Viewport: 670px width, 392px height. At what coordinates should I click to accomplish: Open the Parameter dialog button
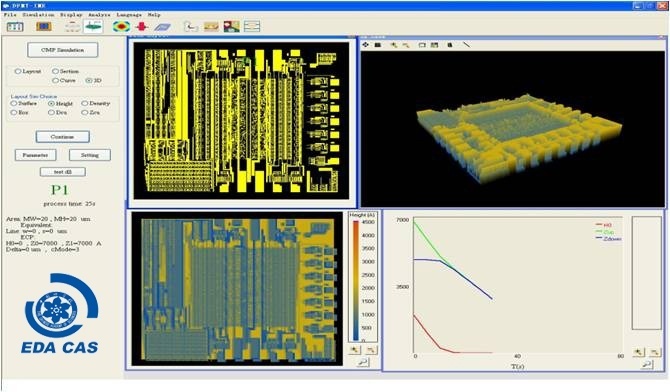click(x=35, y=155)
